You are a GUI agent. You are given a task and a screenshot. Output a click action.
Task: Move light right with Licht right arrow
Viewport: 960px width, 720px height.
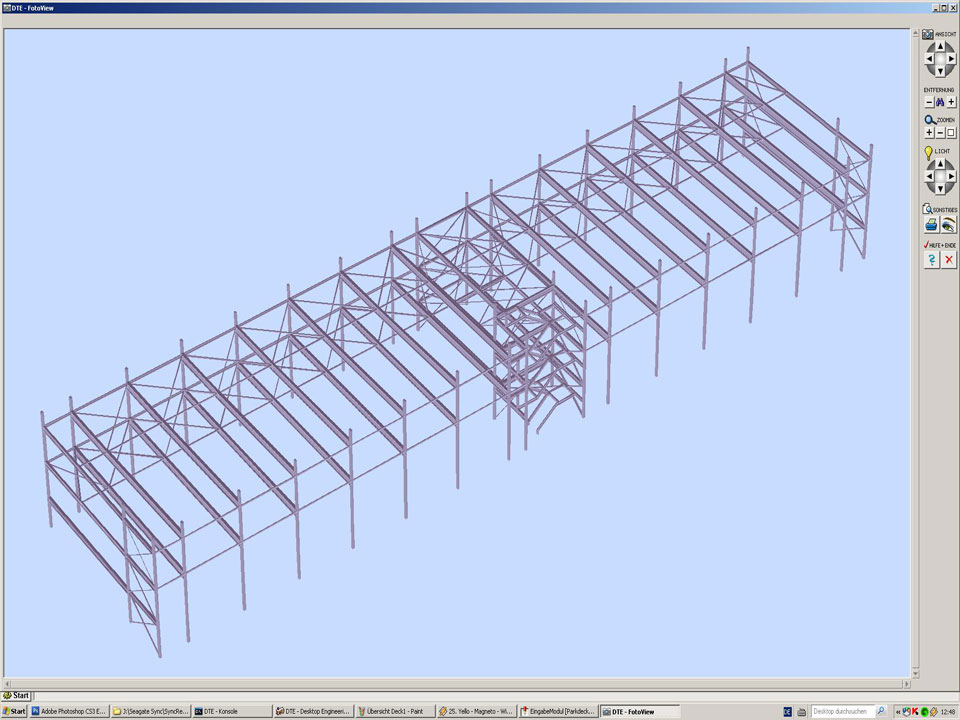pos(952,177)
